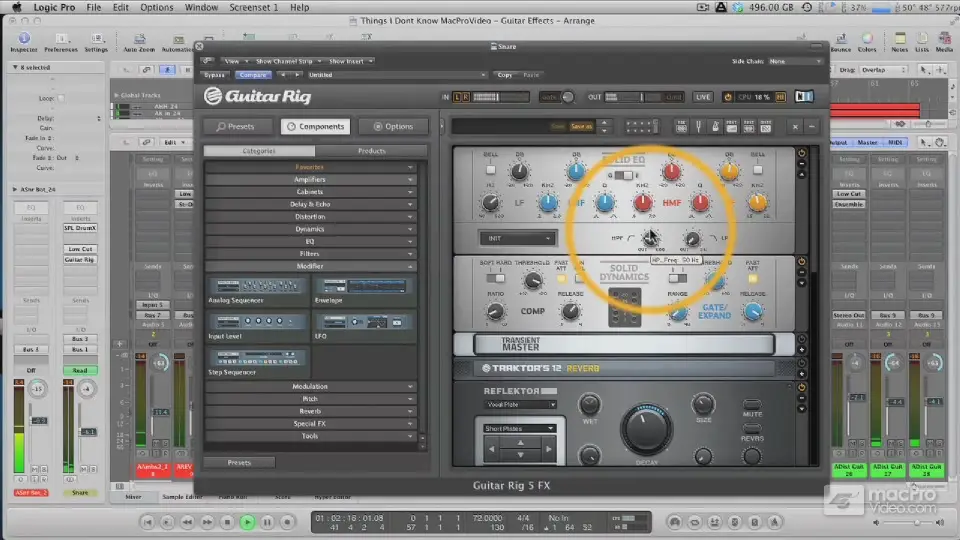Open the Side Chain dropdown

point(795,61)
